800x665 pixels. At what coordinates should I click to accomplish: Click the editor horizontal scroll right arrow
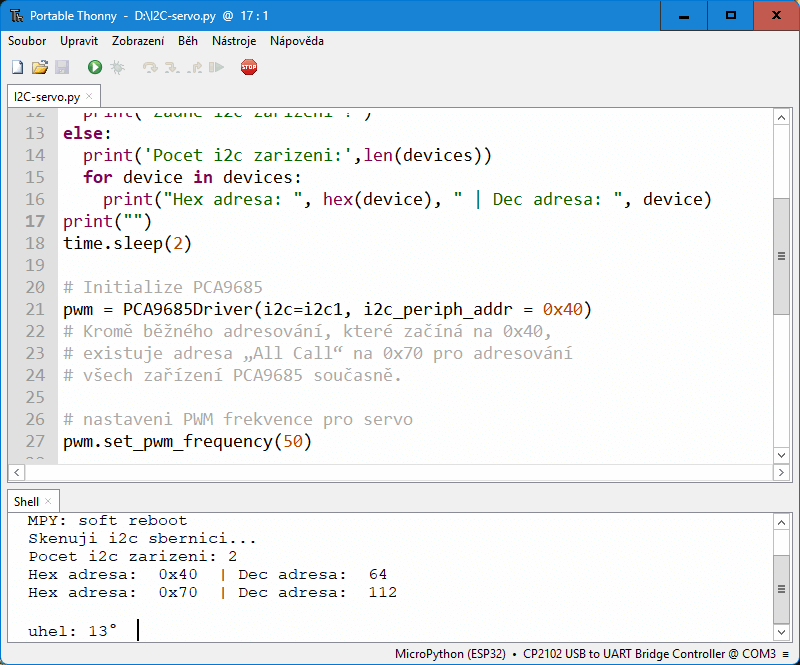pyautogui.click(x=781, y=473)
